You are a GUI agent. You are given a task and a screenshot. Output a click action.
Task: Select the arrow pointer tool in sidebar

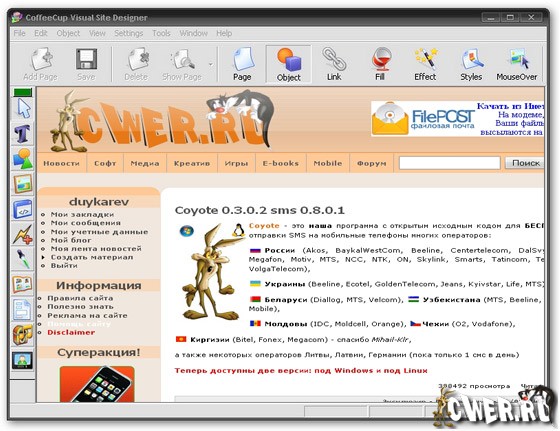[x=23, y=109]
